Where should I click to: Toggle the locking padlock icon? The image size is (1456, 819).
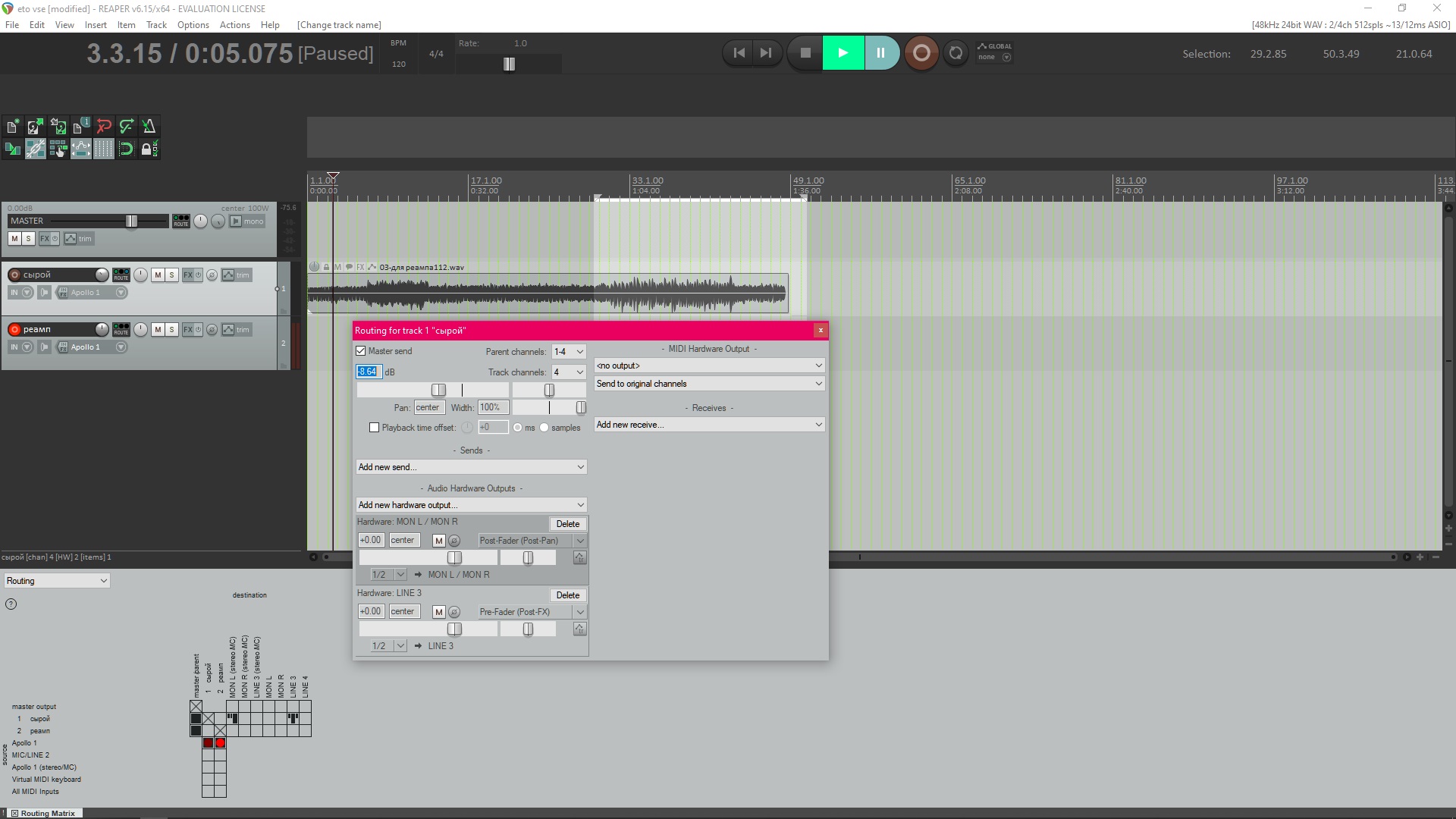pos(147,149)
